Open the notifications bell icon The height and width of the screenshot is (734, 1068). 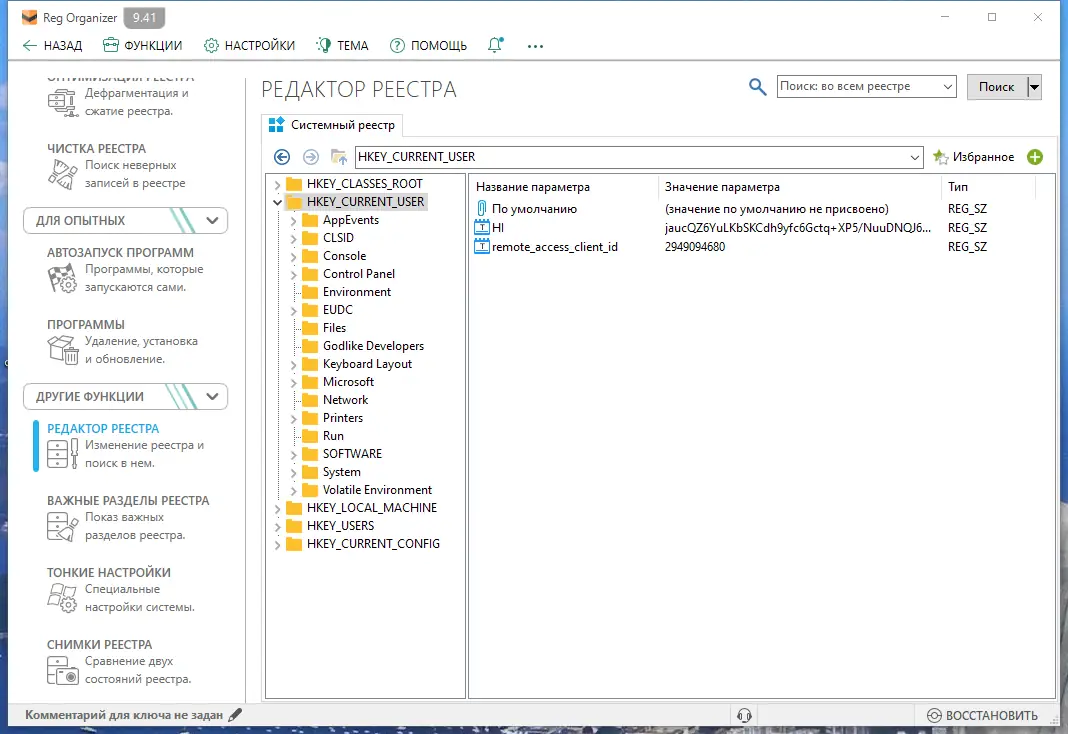coord(495,45)
